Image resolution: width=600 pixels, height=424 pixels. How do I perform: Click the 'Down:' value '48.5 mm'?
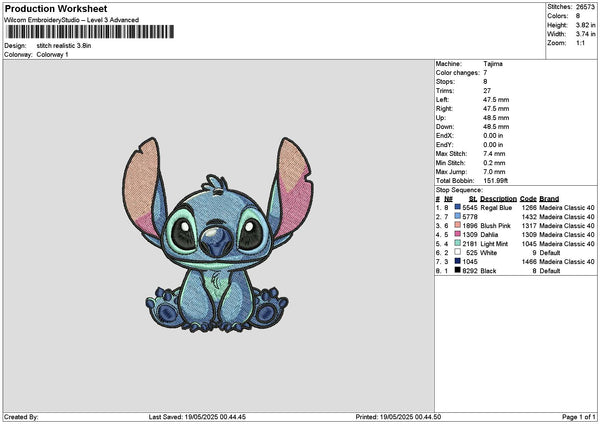pyautogui.click(x=496, y=127)
